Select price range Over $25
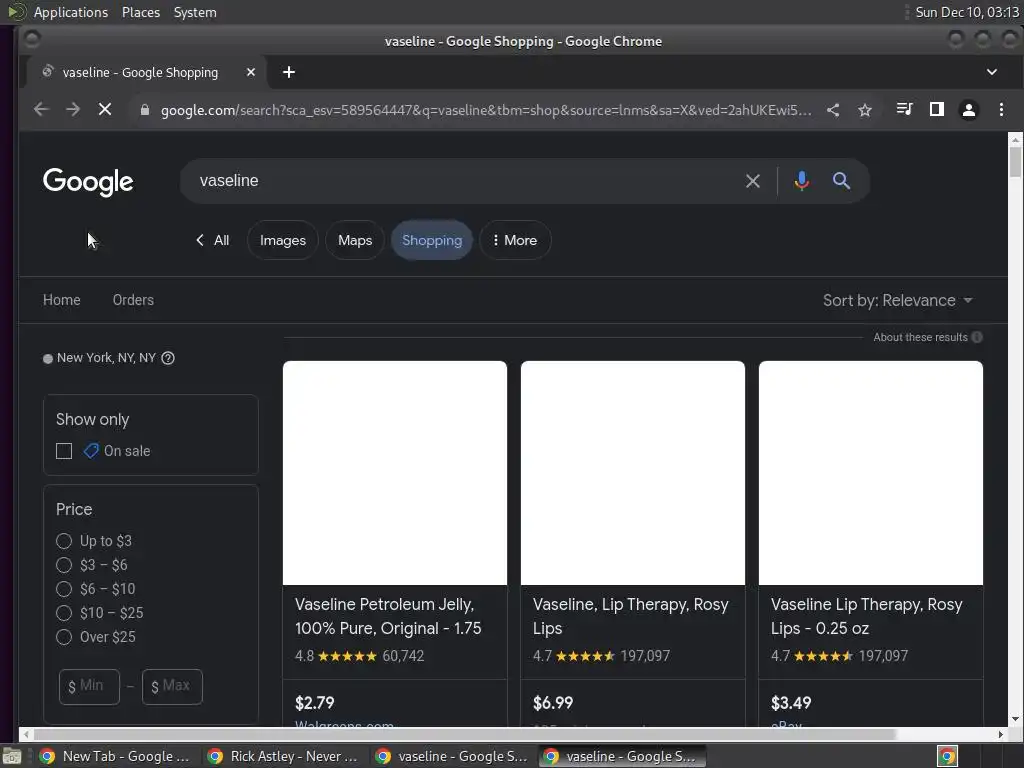Viewport: 1024px width, 768px height. [64, 637]
